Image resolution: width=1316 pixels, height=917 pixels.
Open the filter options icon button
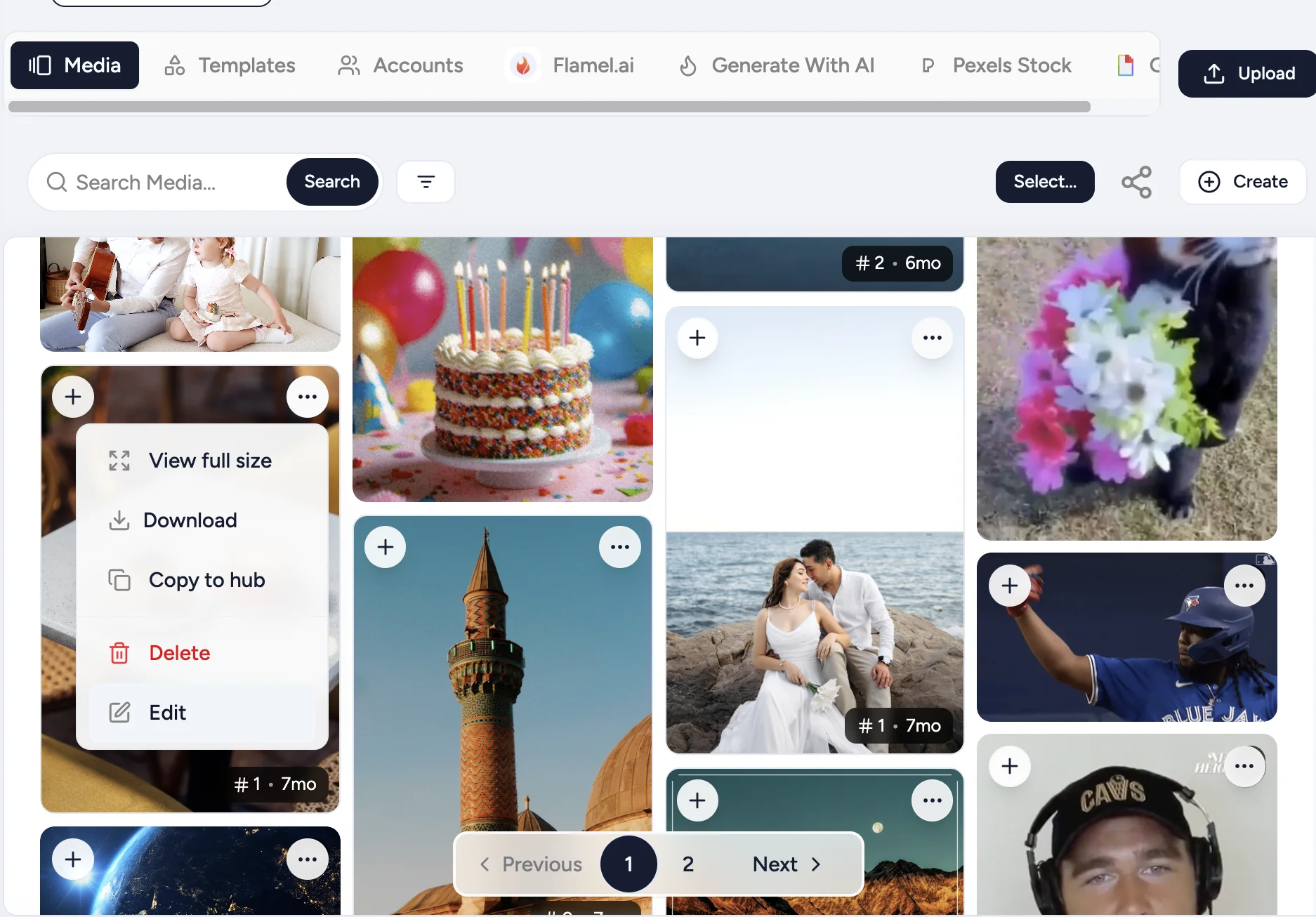coord(426,182)
